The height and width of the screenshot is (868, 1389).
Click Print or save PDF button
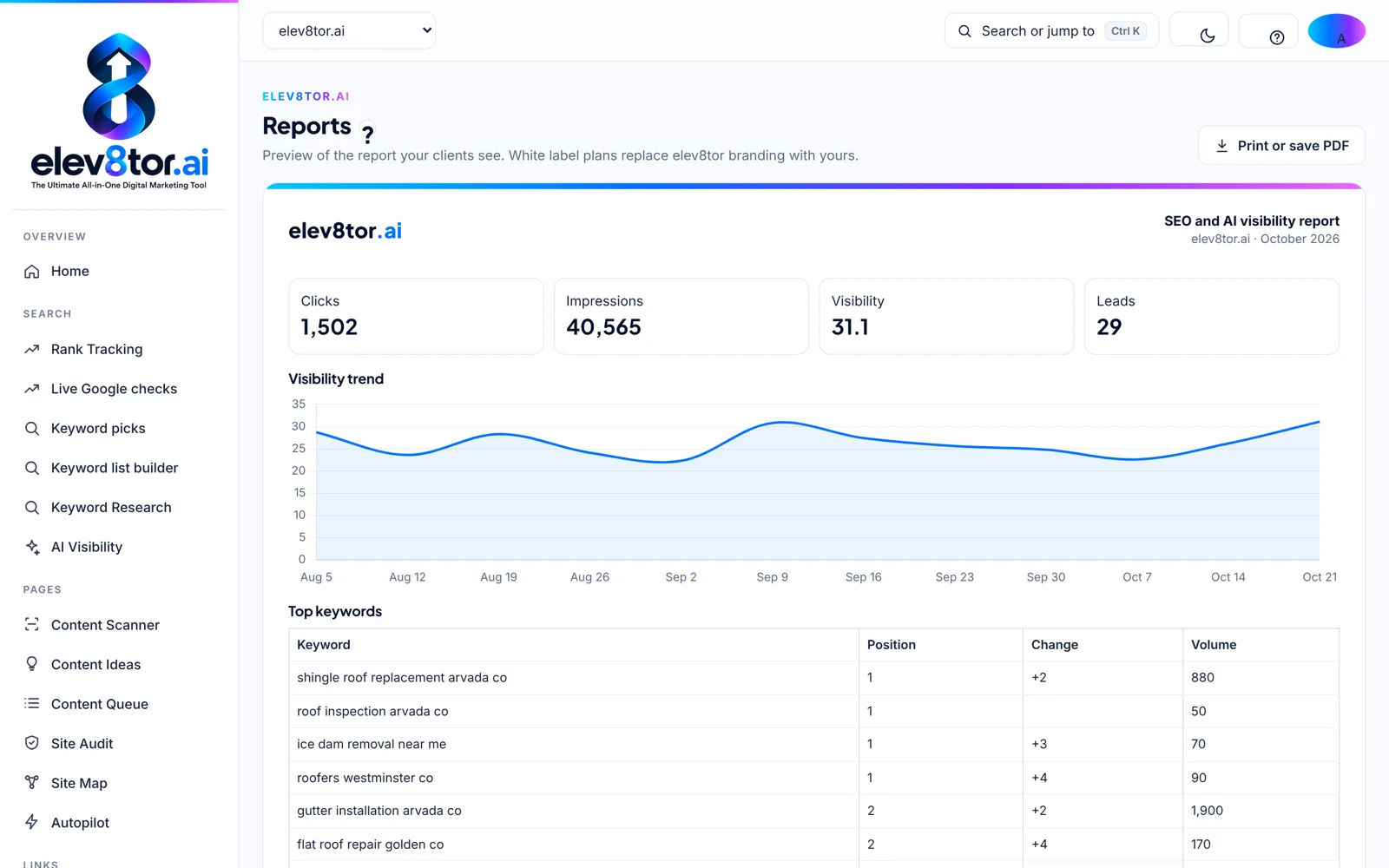click(1281, 146)
